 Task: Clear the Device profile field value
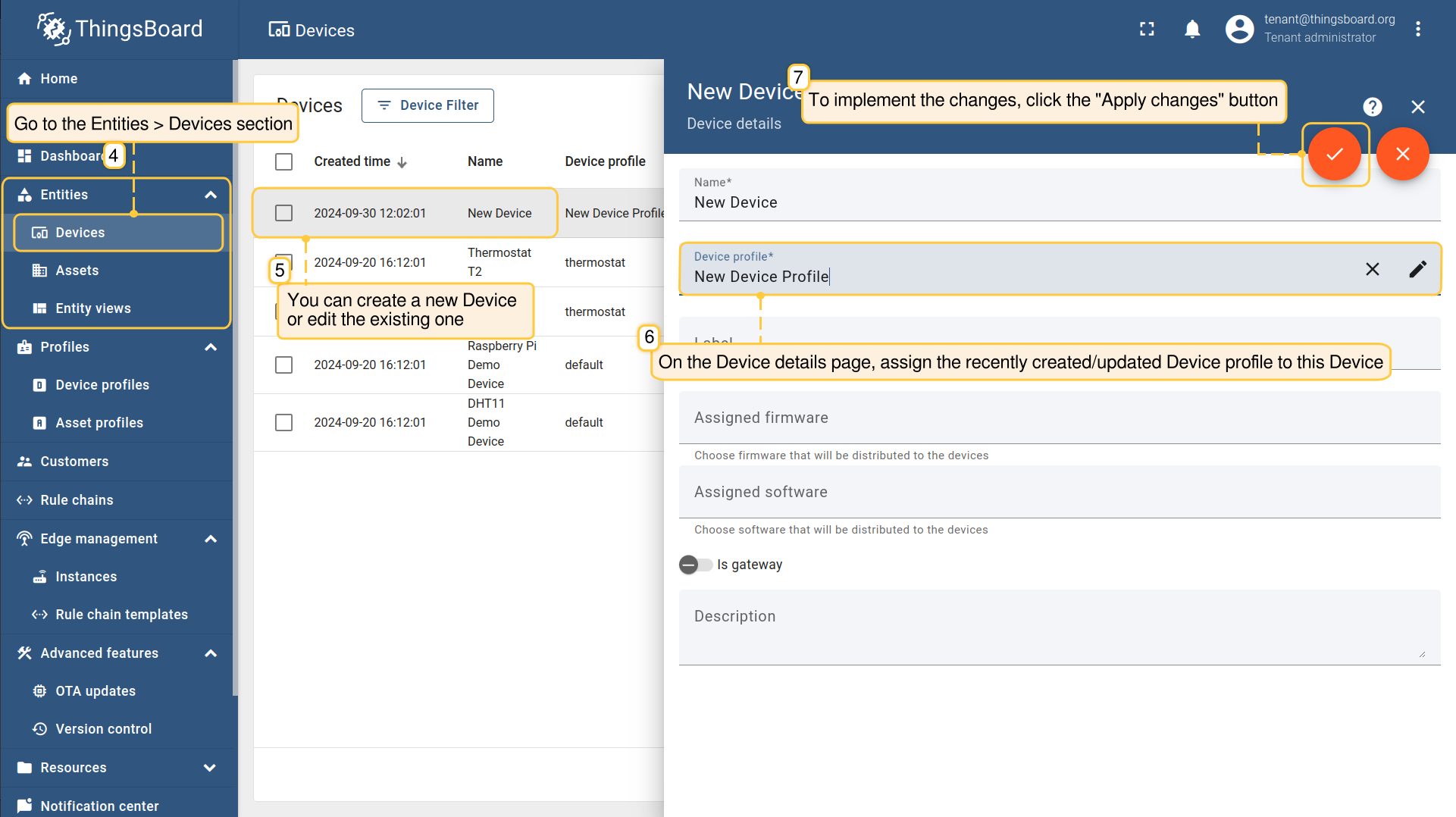tap(1372, 269)
